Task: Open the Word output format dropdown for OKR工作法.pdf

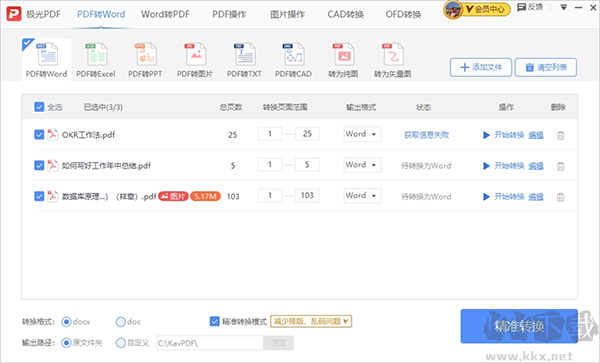Action: tap(362, 134)
